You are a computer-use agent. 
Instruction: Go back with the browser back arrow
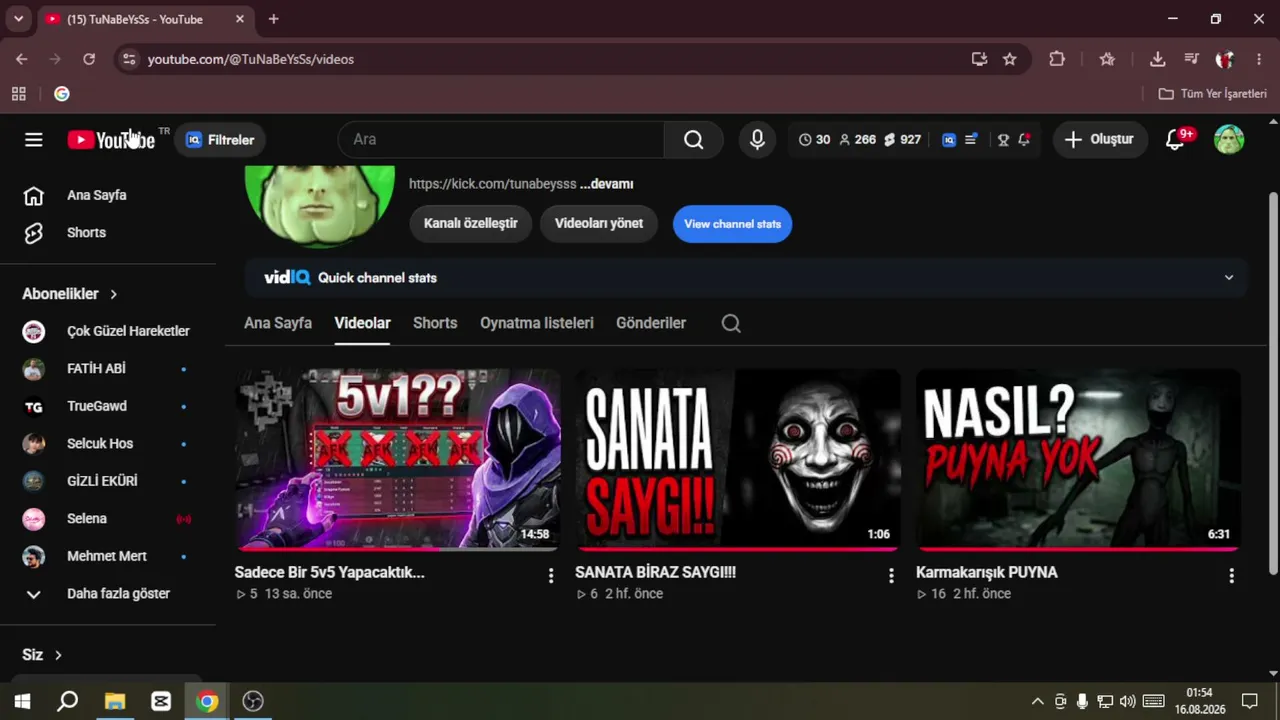pos(22,59)
